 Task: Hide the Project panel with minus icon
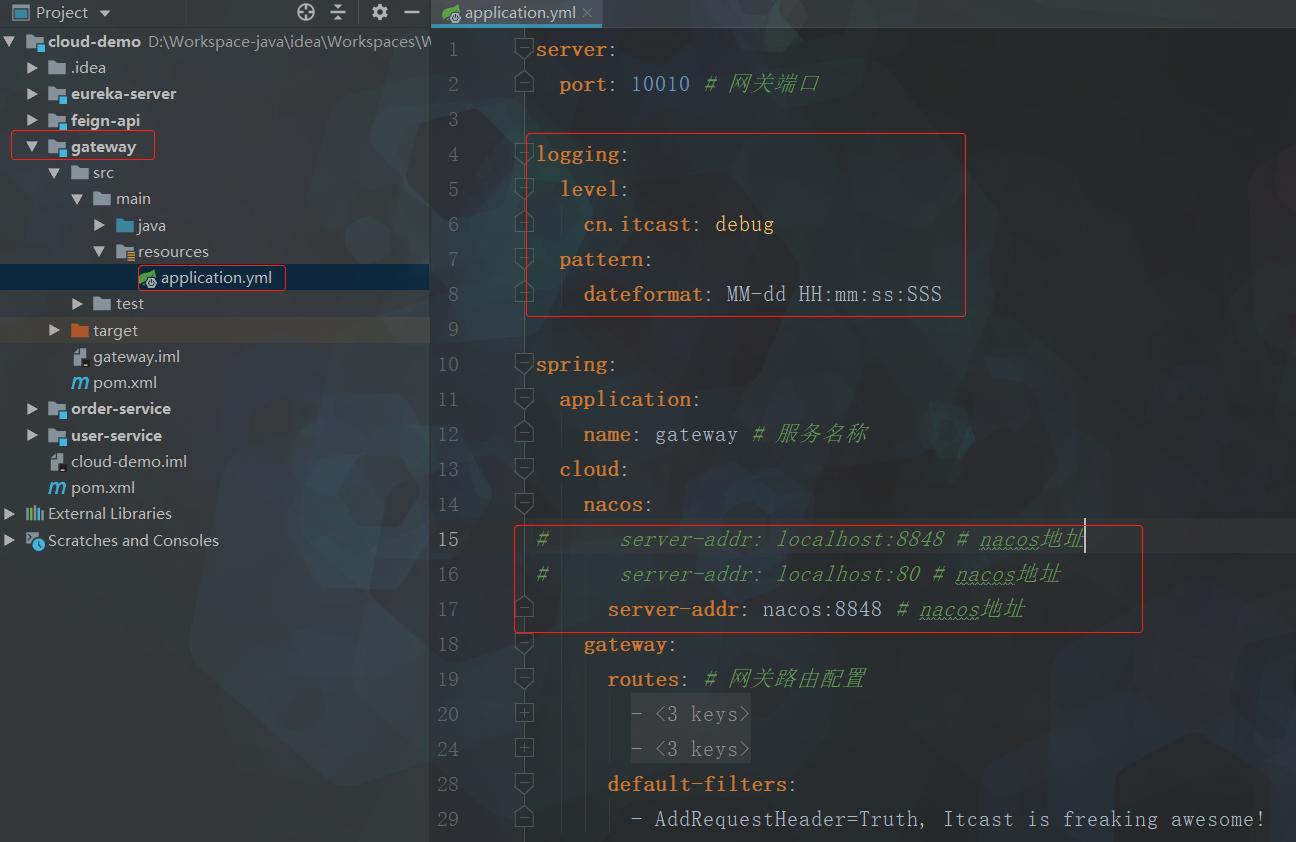411,12
